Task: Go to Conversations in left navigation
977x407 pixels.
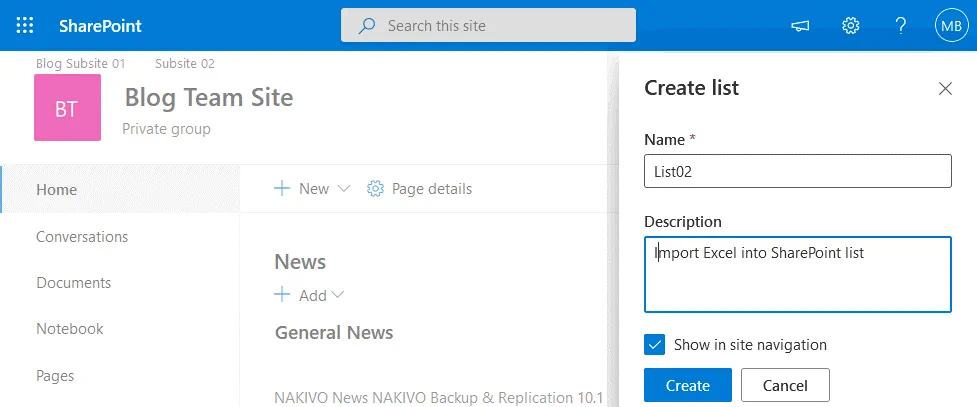Action: pos(82,237)
